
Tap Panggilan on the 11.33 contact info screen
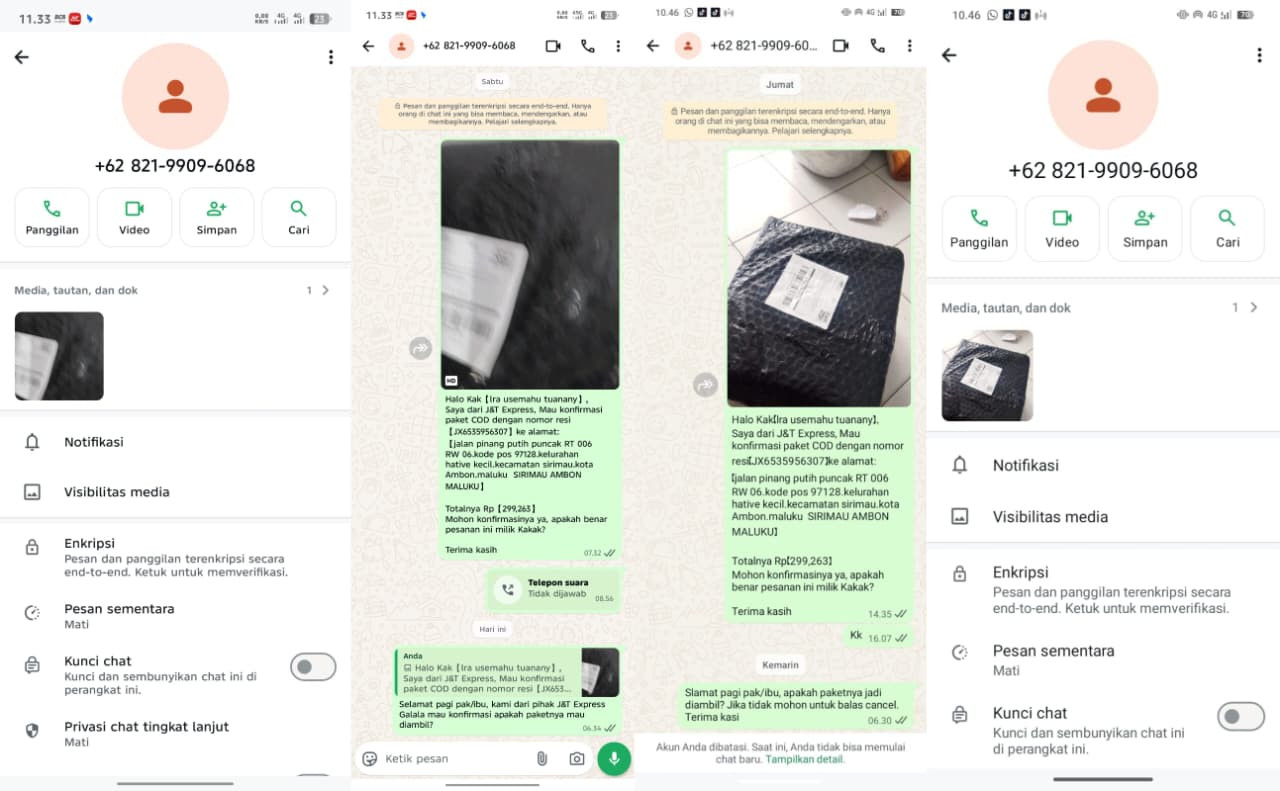pos(52,217)
